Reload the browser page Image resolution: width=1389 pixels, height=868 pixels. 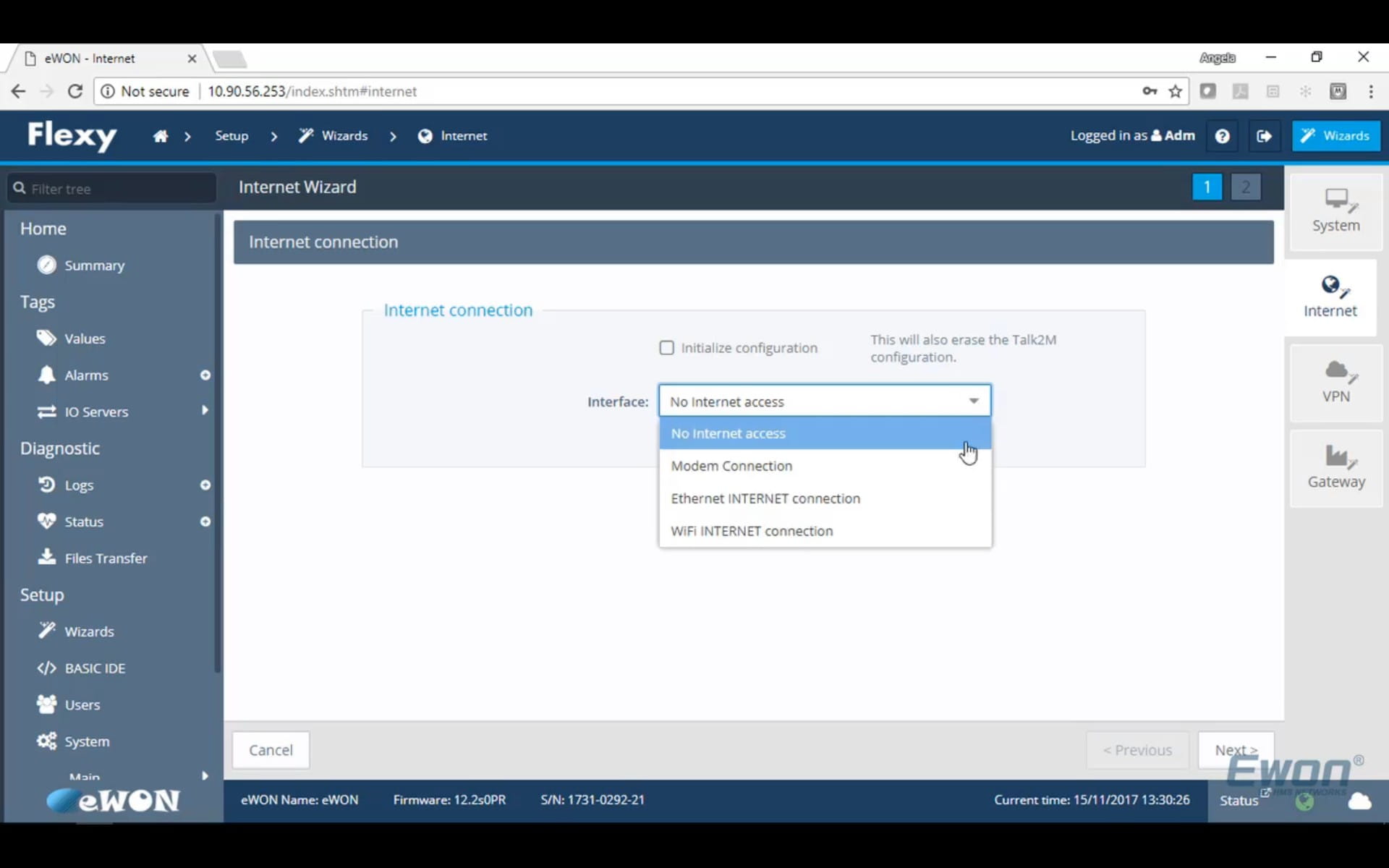pos(75,91)
